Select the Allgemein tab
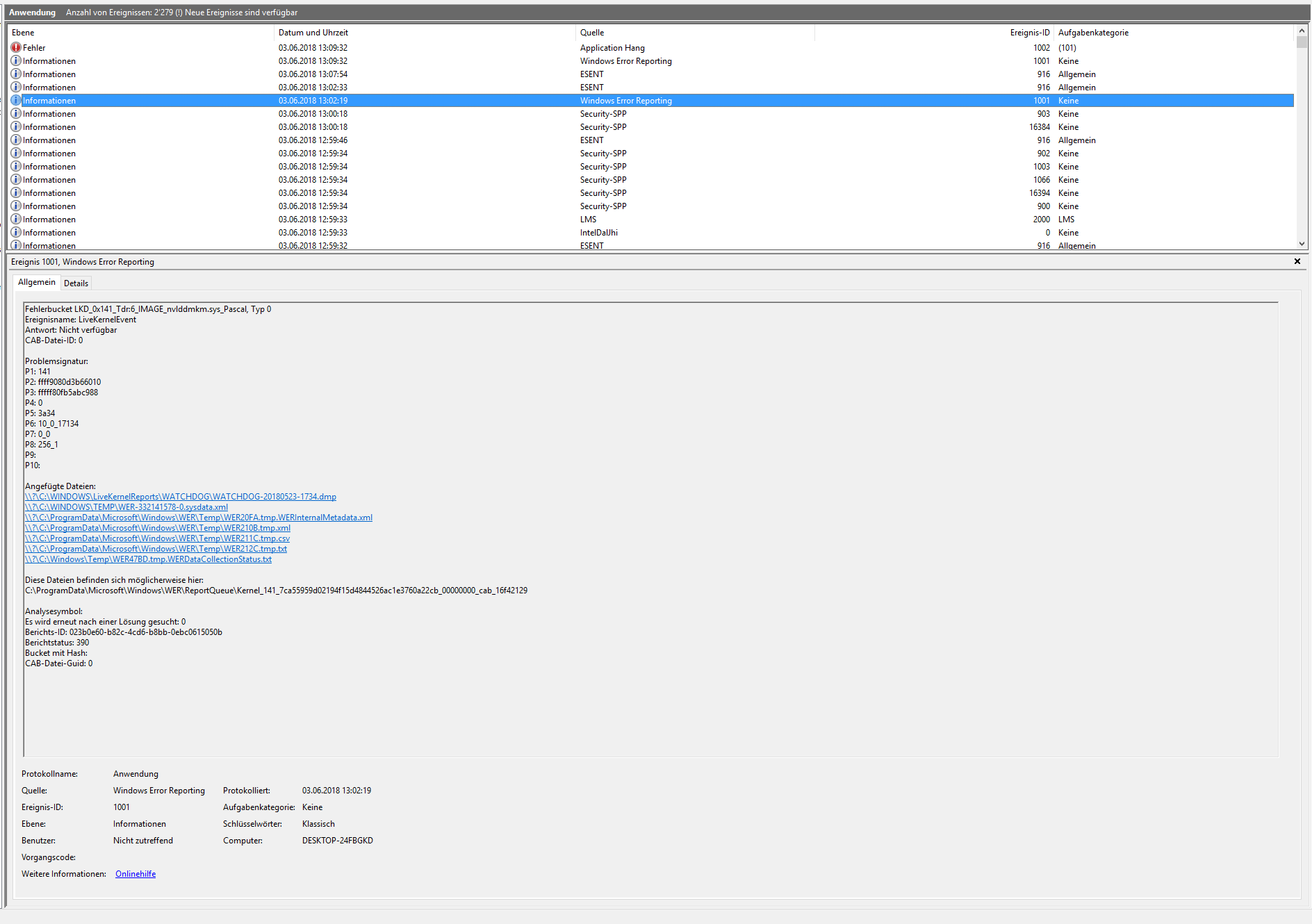 (x=37, y=282)
